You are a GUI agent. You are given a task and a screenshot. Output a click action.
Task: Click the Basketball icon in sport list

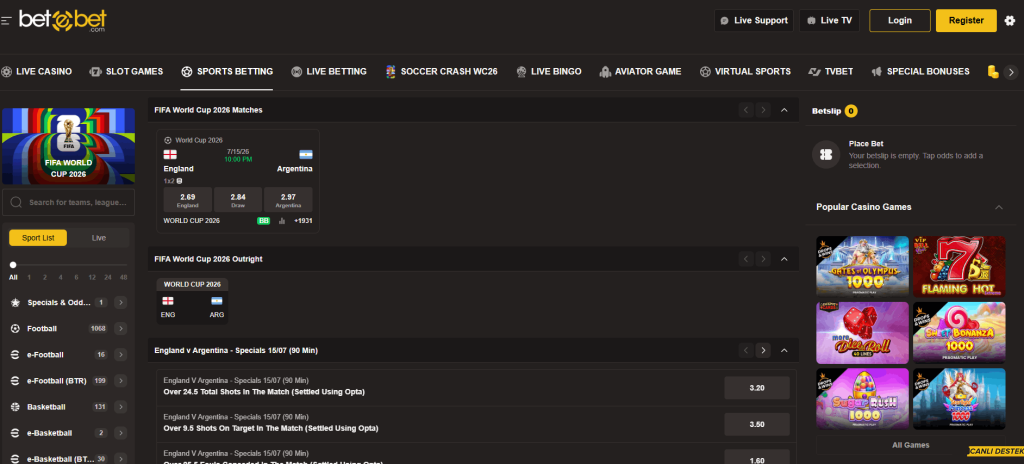click(15, 407)
